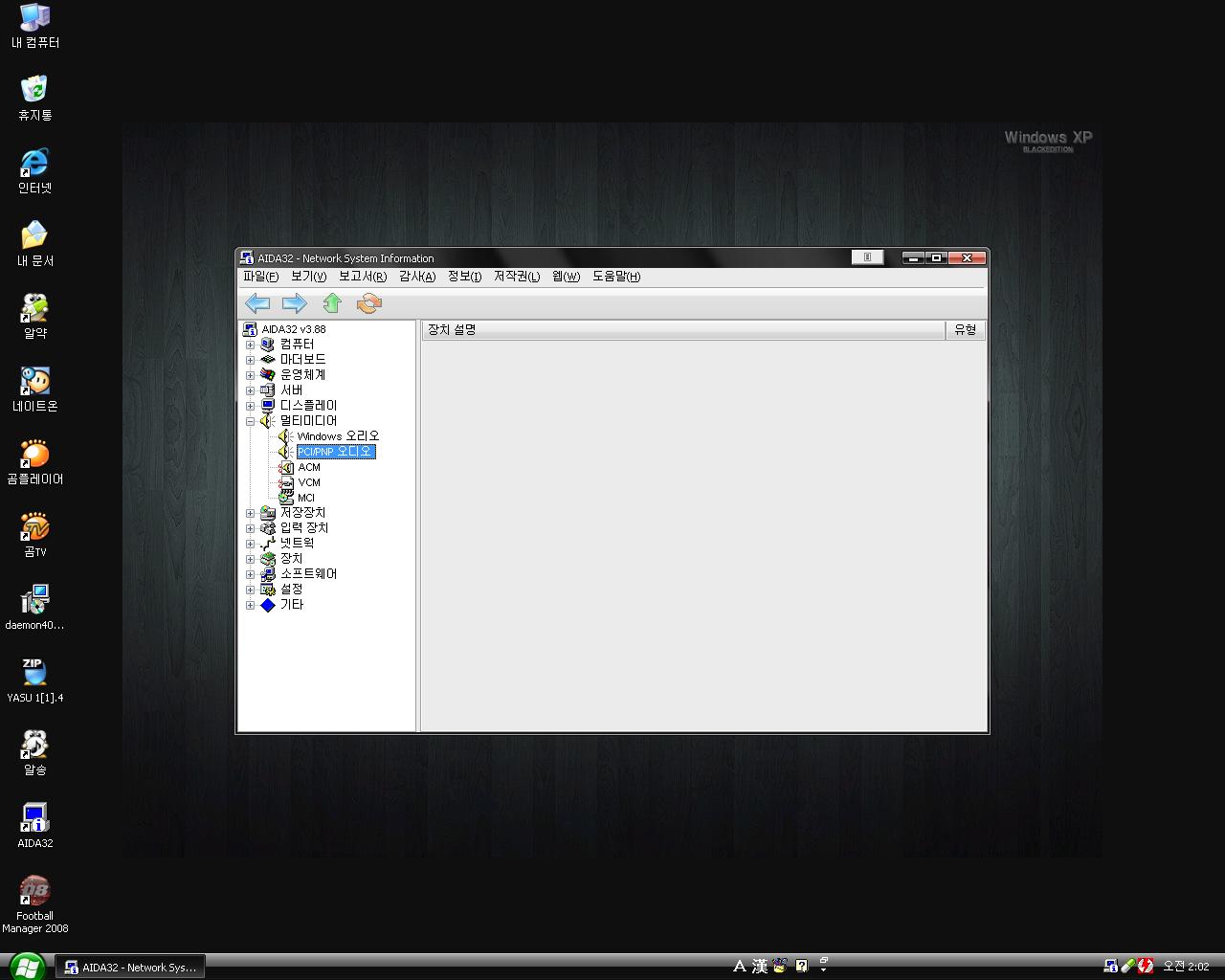Click the red tray icon beside clock
The height and width of the screenshot is (980, 1225).
pos(1146,967)
